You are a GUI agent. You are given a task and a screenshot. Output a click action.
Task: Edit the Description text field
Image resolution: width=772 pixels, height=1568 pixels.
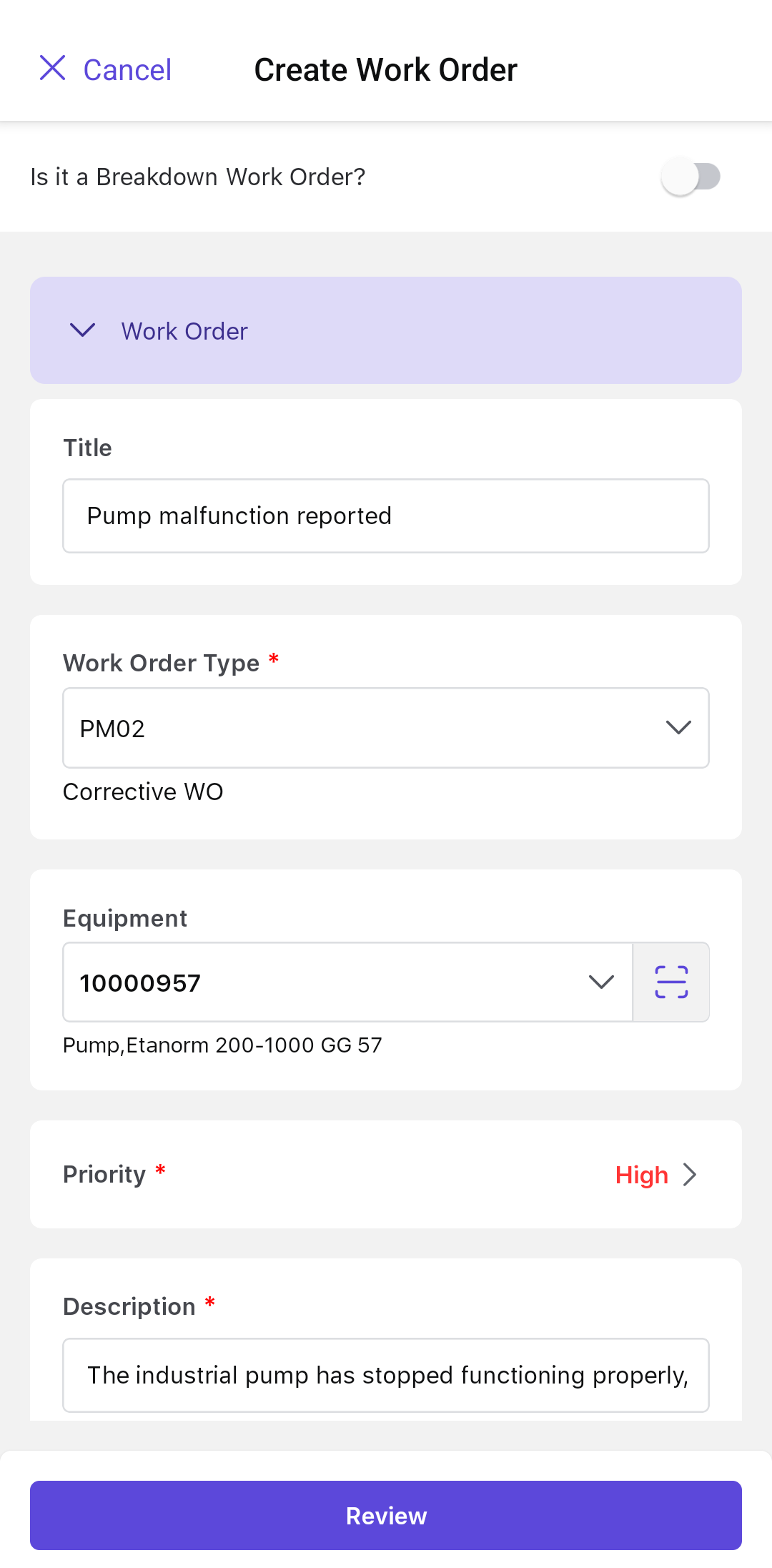(x=386, y=1376)
